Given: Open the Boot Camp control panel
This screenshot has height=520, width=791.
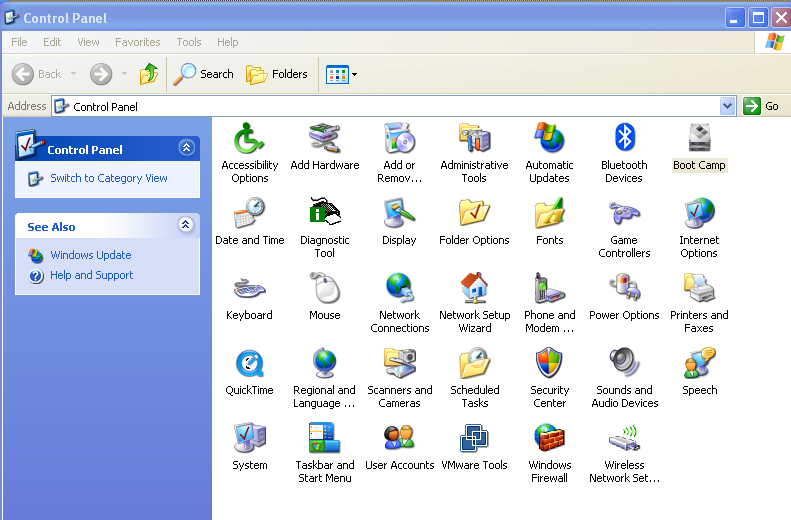Looking at the screenshot, I should (x=699, y=139).
